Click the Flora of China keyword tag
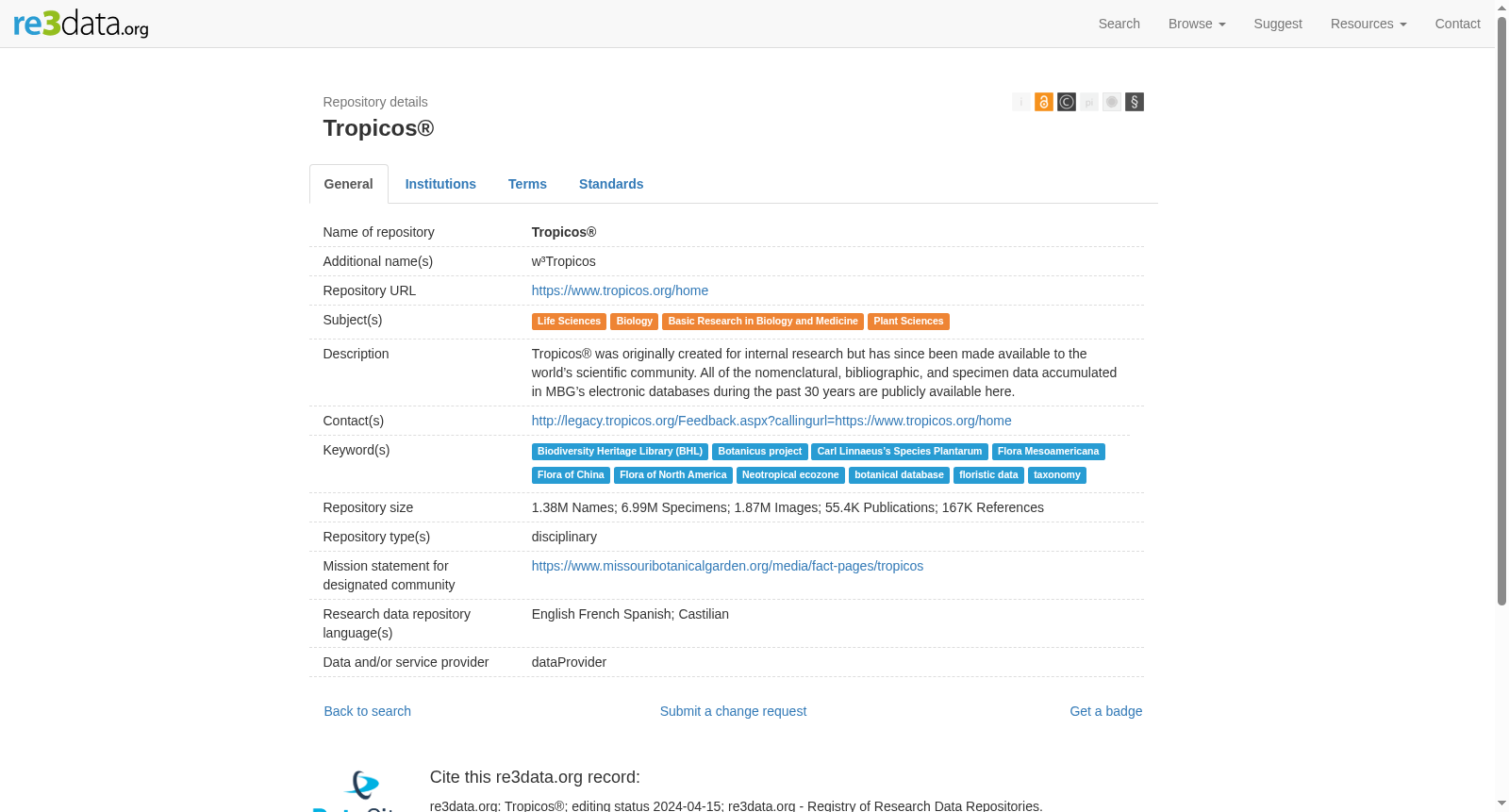This screenshot has height=812, width=1509. pyautogui.click(x=571, y=475)
